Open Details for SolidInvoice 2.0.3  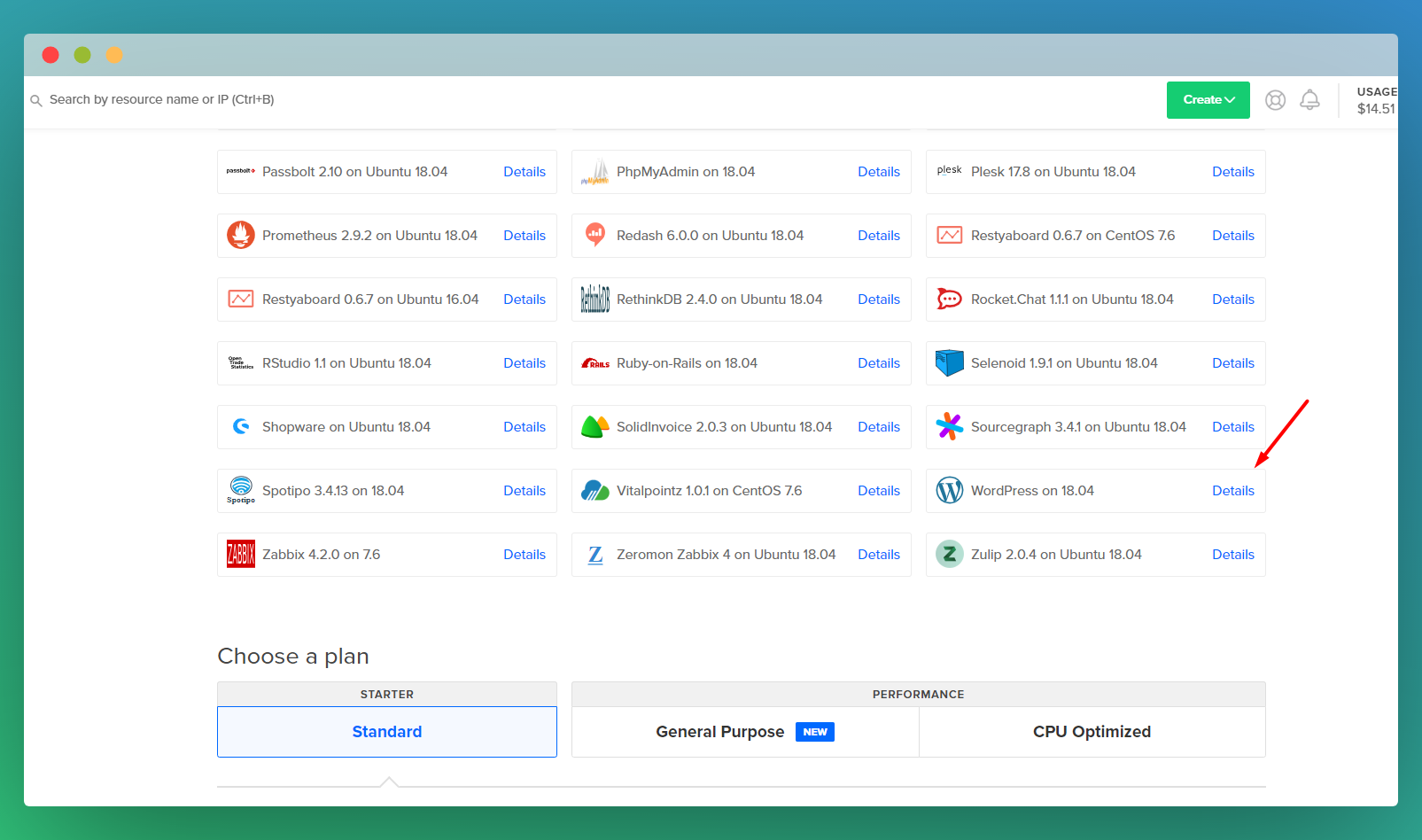(879, 427)
